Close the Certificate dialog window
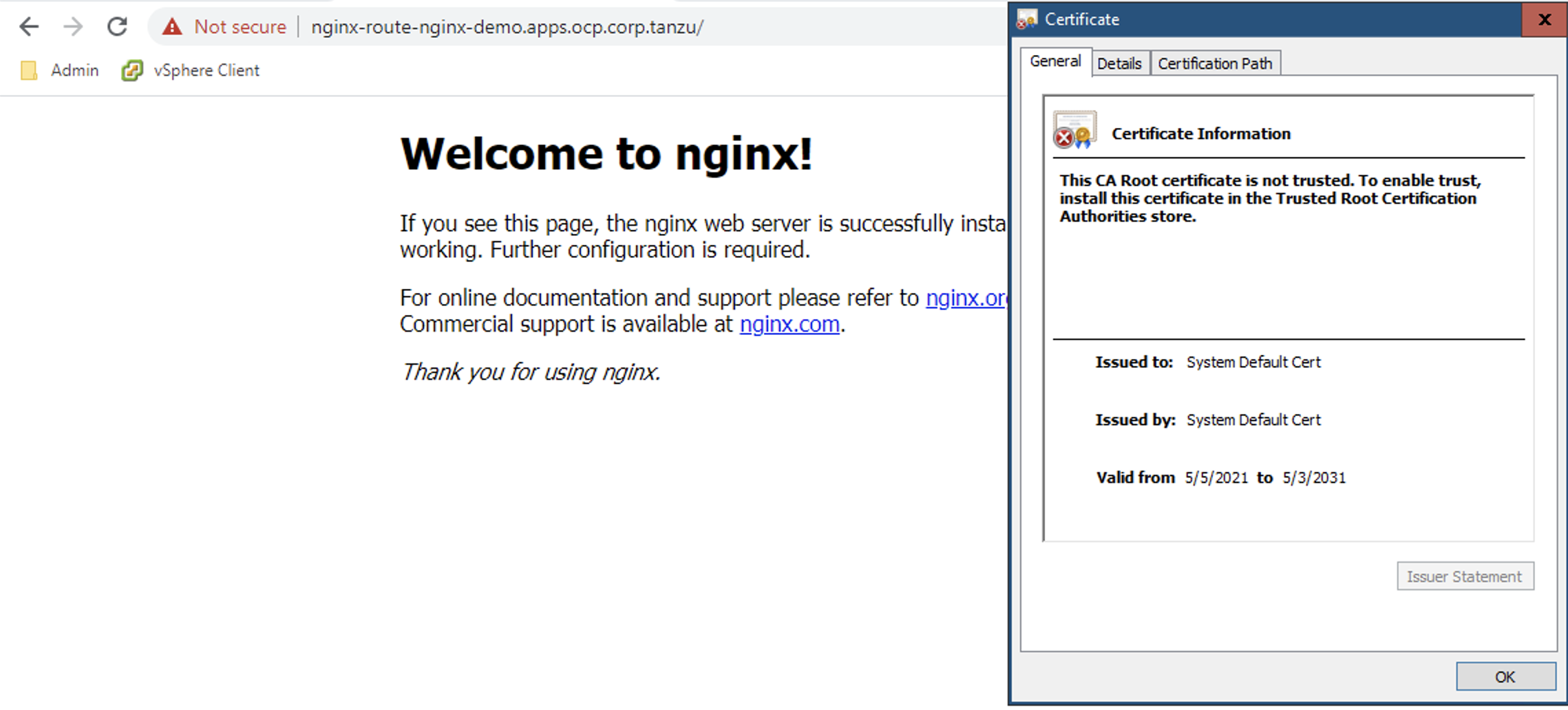The width and height of the screenshot is (1568, 710). point(1544,19)
